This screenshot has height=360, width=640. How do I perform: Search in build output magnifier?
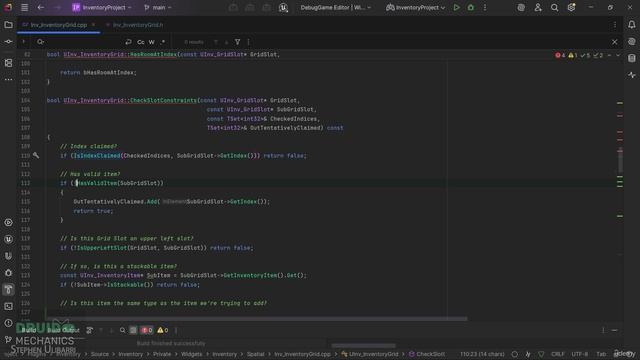[122, 330]
